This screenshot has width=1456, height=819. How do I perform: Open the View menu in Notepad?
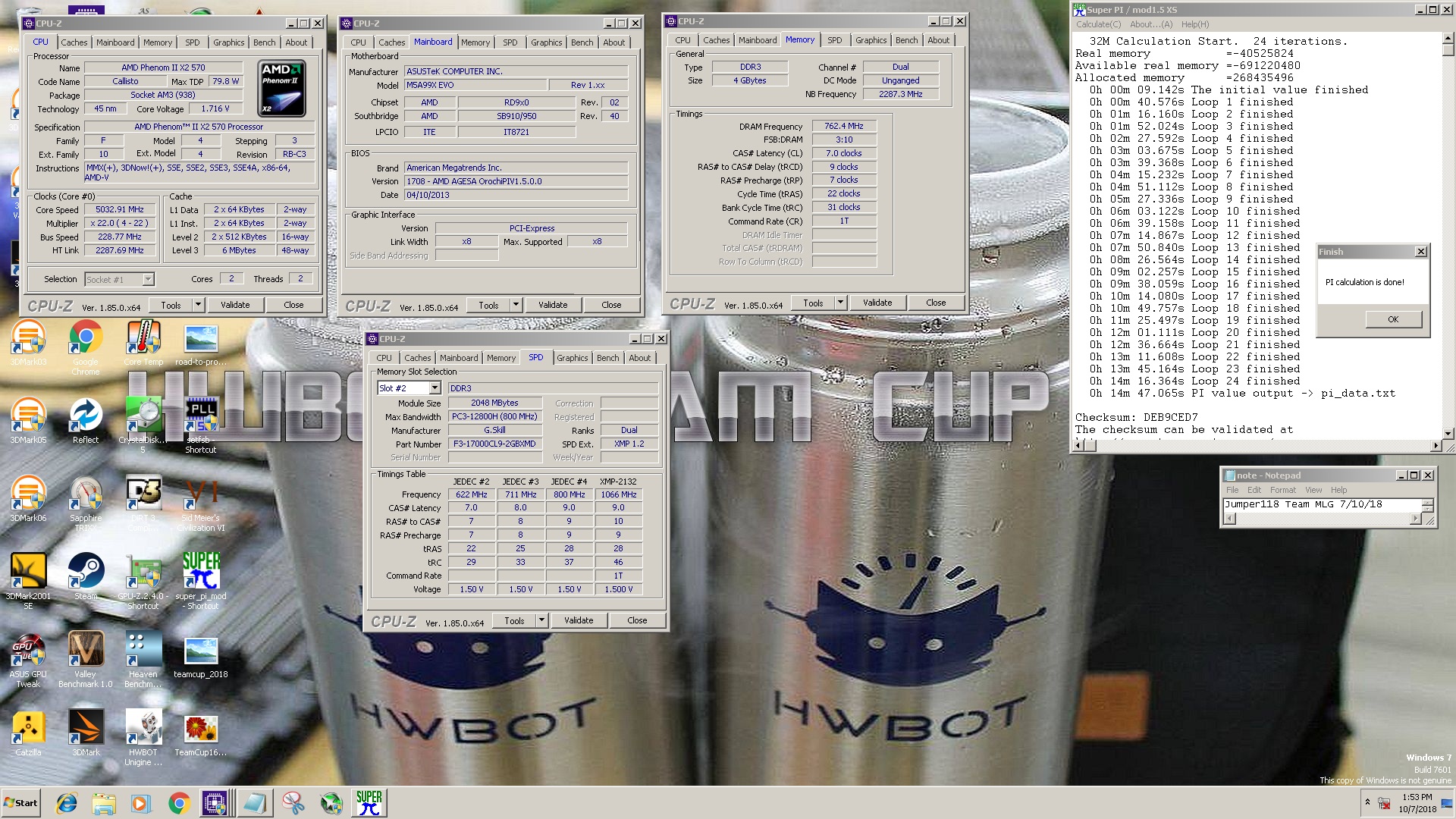pos(1313,490)
